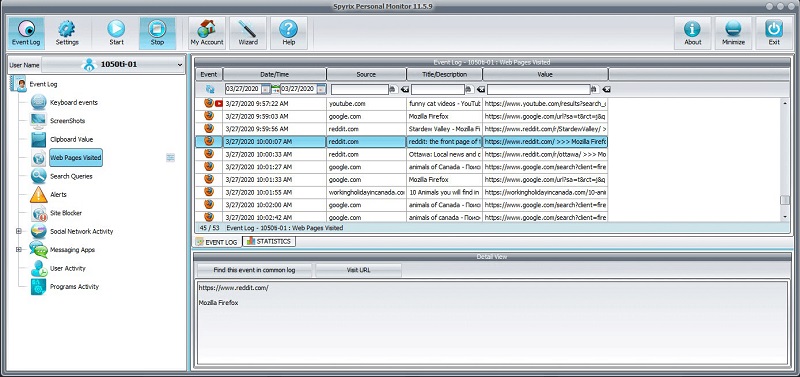800x377 pixels.
Task: Sort by the Event column header
Action: pos(208,74)
